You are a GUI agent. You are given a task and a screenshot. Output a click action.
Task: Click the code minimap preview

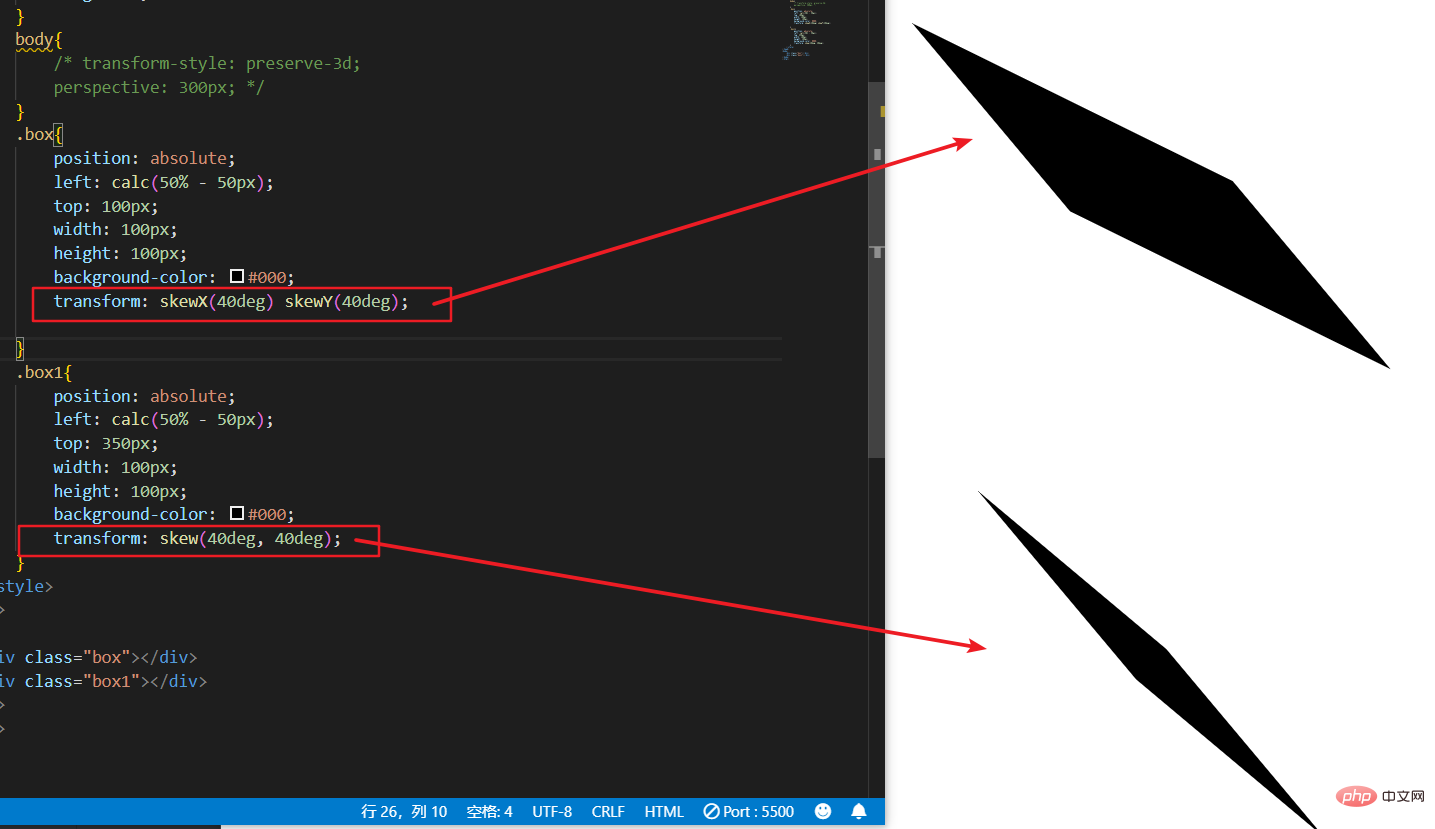pyautogui.click(x=808, y=30)
